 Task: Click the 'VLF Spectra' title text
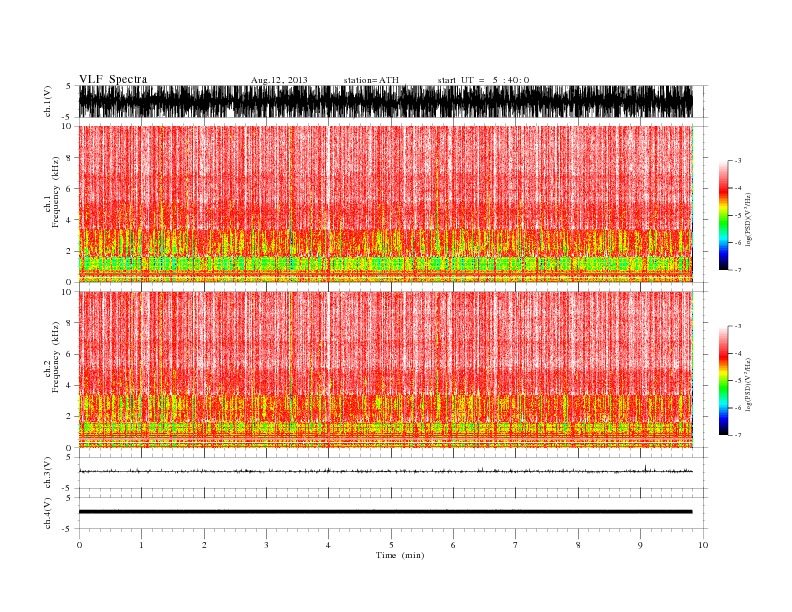pyautogui.click(x=113, y=79)
